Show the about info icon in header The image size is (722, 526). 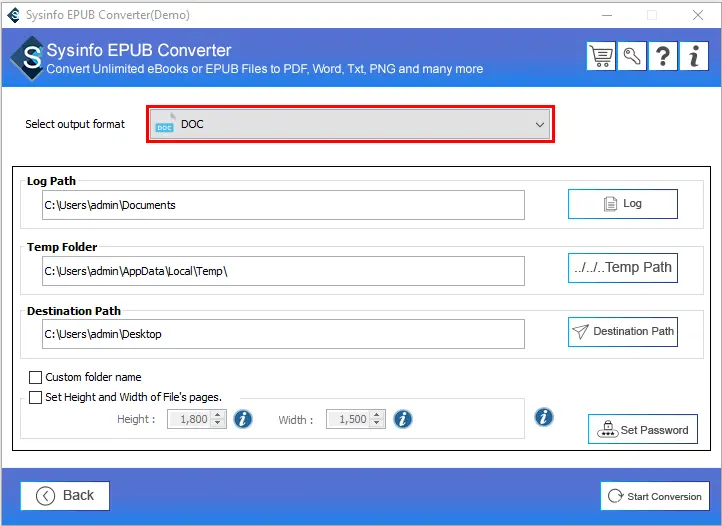693,56
